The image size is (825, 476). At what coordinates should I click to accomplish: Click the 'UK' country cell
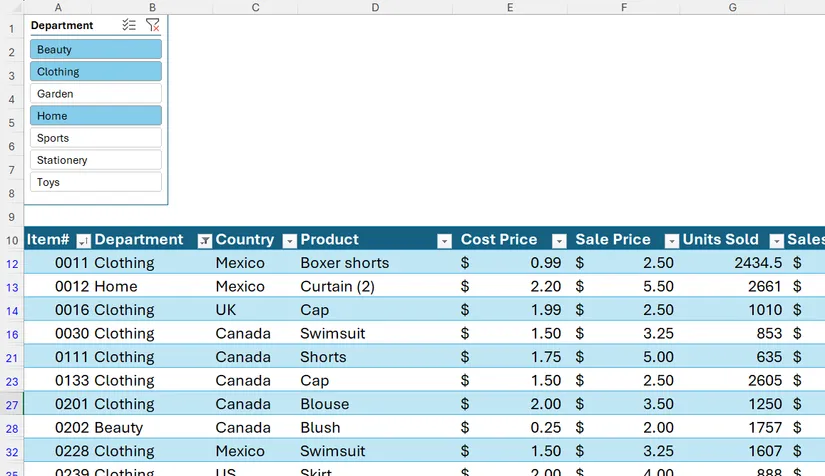coord(255,310)
